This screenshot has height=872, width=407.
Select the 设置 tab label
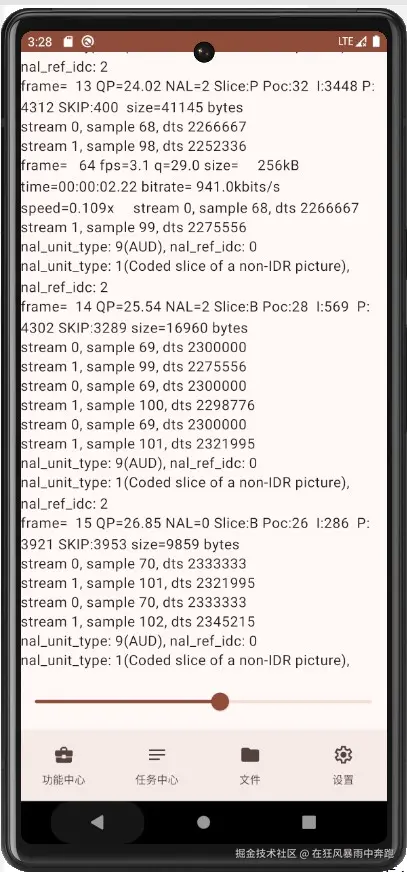click(343, 780)
